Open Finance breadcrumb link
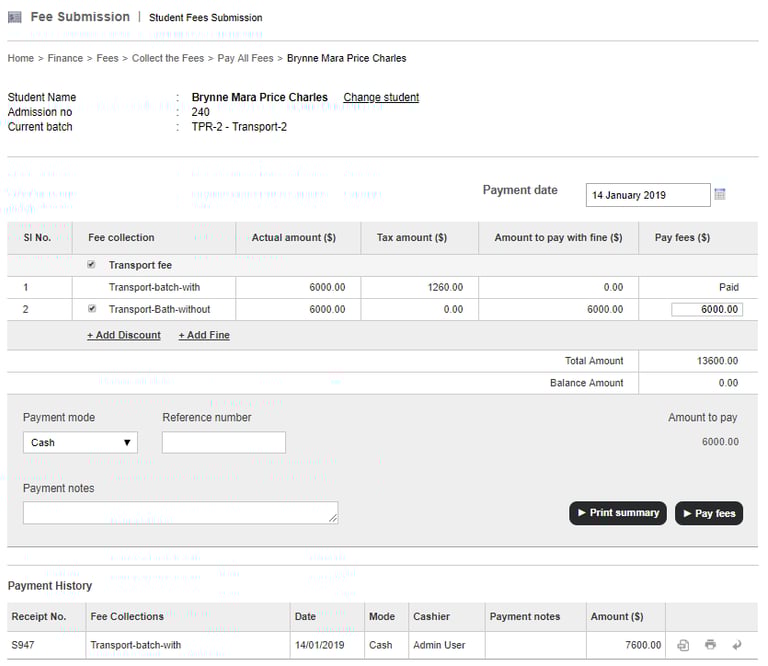Image resolution: width=768 pixels, height=666 pixels. (x=65, y=58)
